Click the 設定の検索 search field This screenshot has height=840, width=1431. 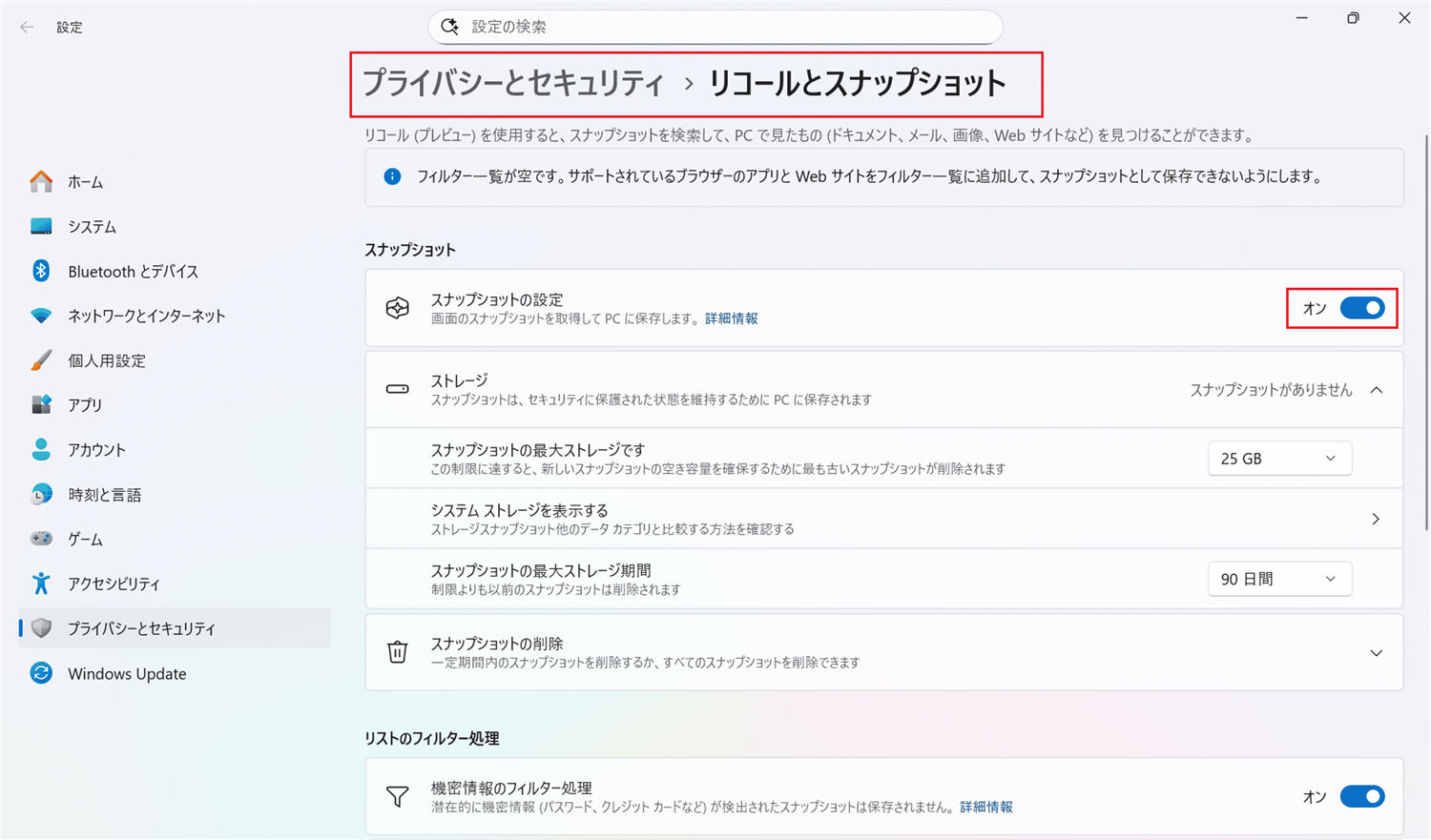point(715,27)
